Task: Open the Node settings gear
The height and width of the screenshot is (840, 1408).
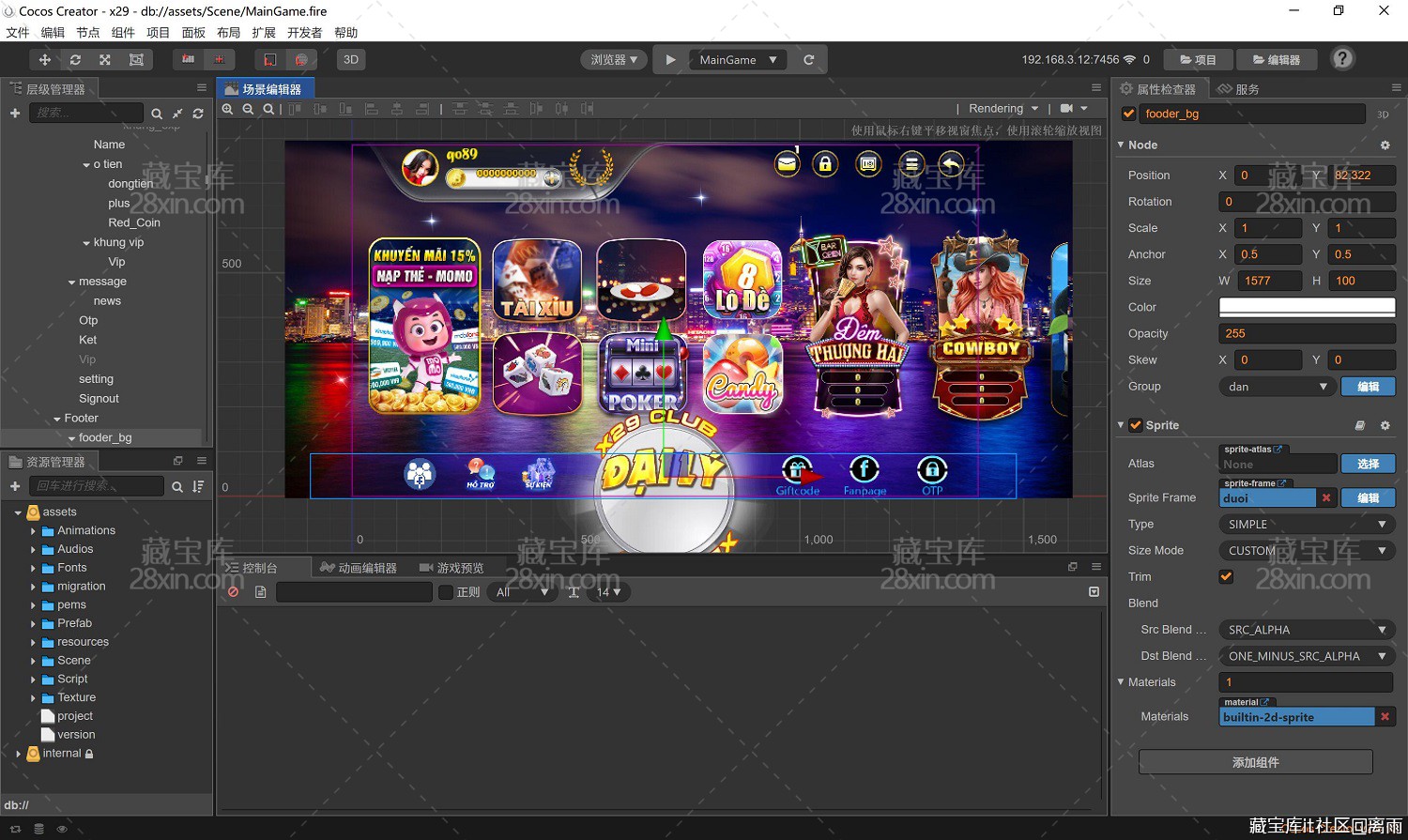Action: coord(1385,145)
